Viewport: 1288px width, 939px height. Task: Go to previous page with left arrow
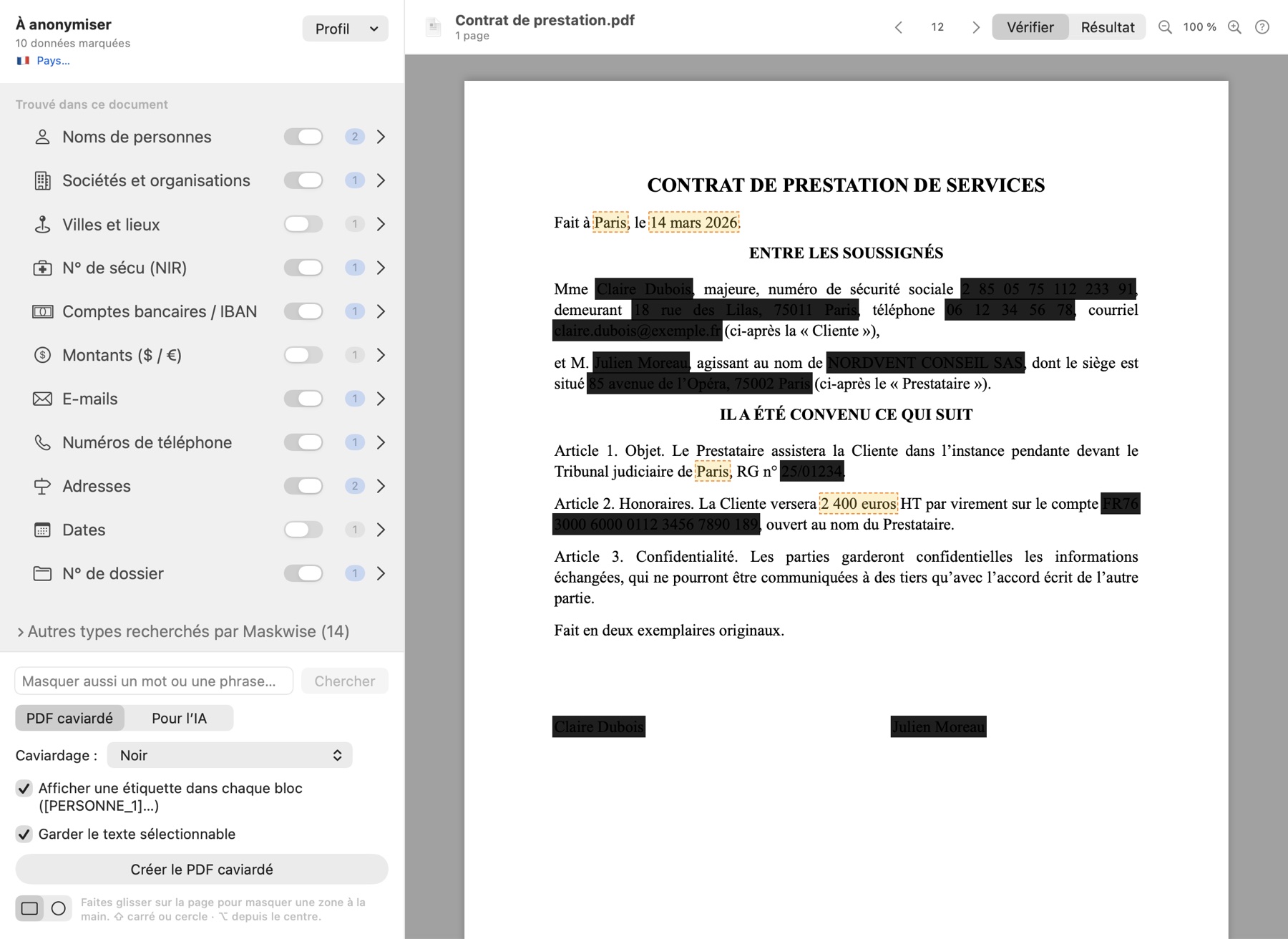[899, 27]
